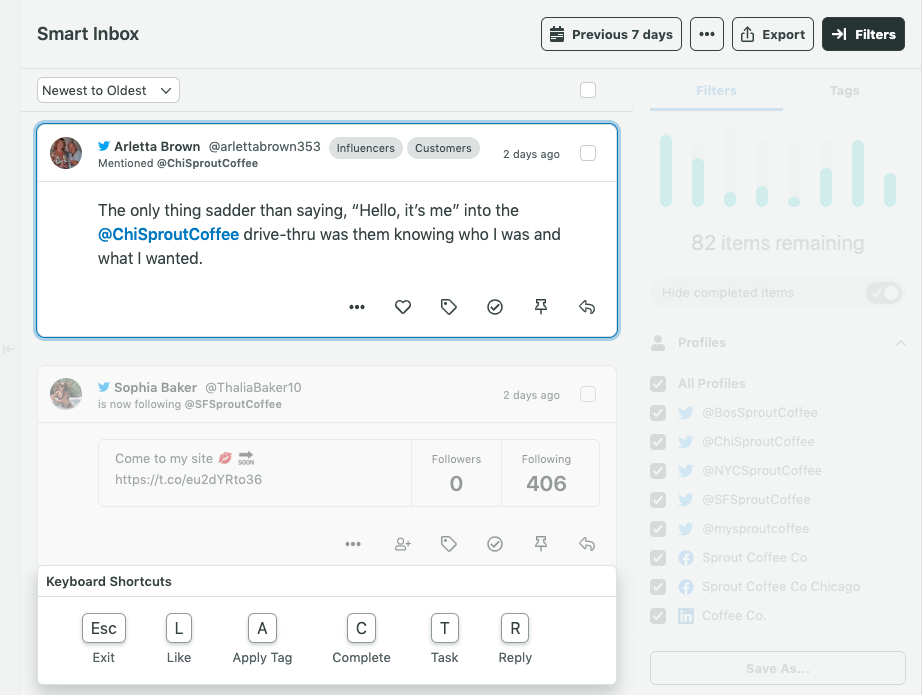Screen dimensions: 922x695
Task: Open @ChiSproutCoffee mention link in tweet
Action: 168,234
